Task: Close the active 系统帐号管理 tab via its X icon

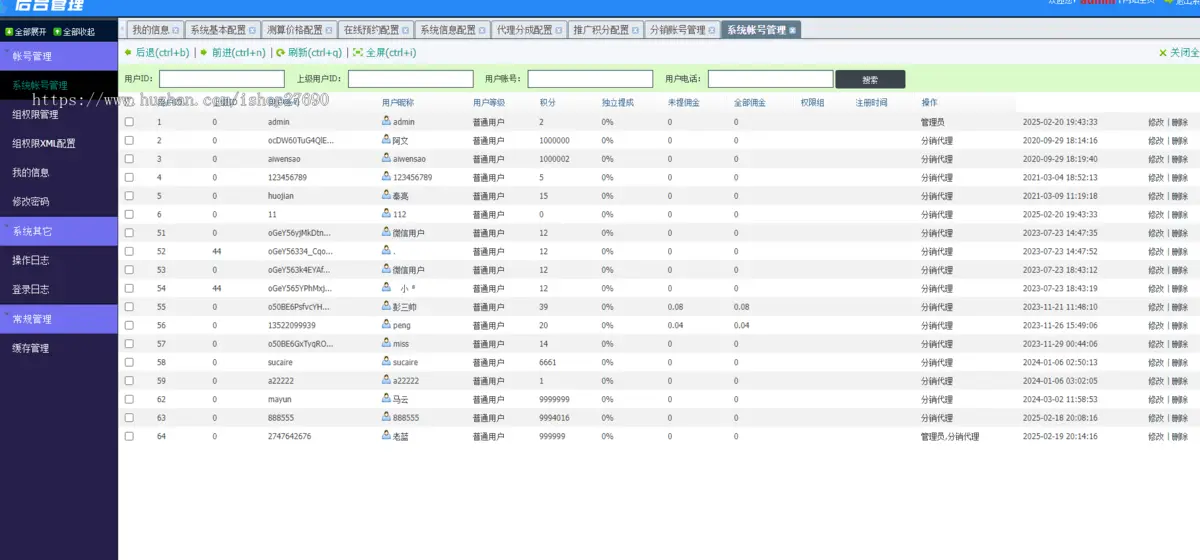Action: point(793,30)
